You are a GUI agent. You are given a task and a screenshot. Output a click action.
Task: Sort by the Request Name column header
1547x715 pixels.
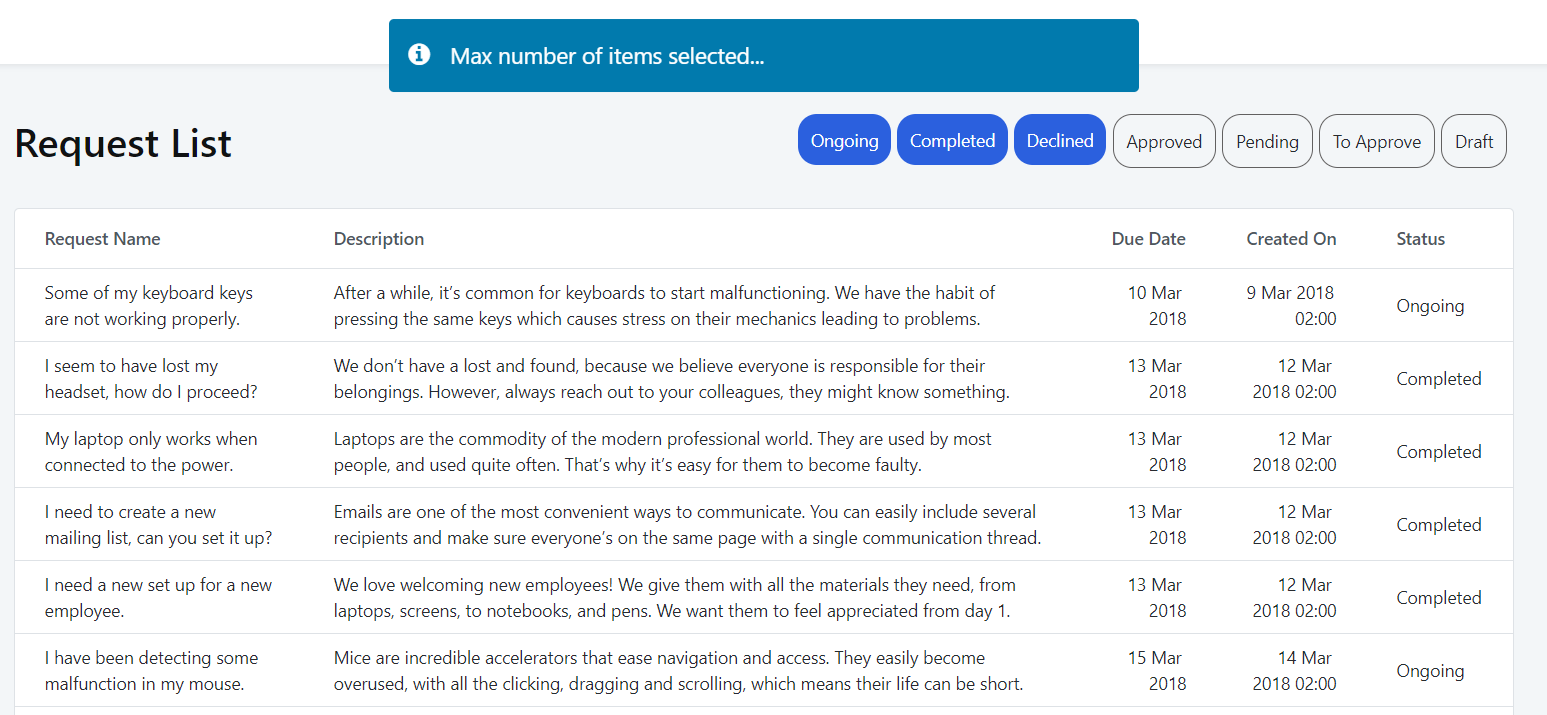(x=102, y=239)
